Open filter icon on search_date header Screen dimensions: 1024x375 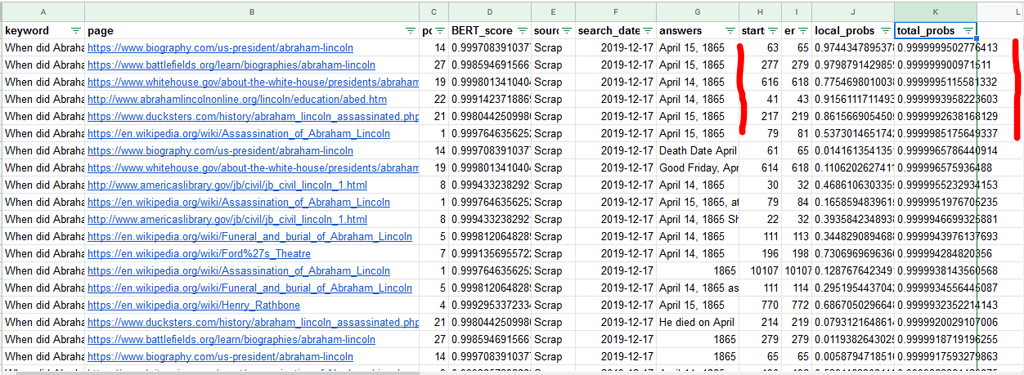pyautogui.click(x=648, y=31)
